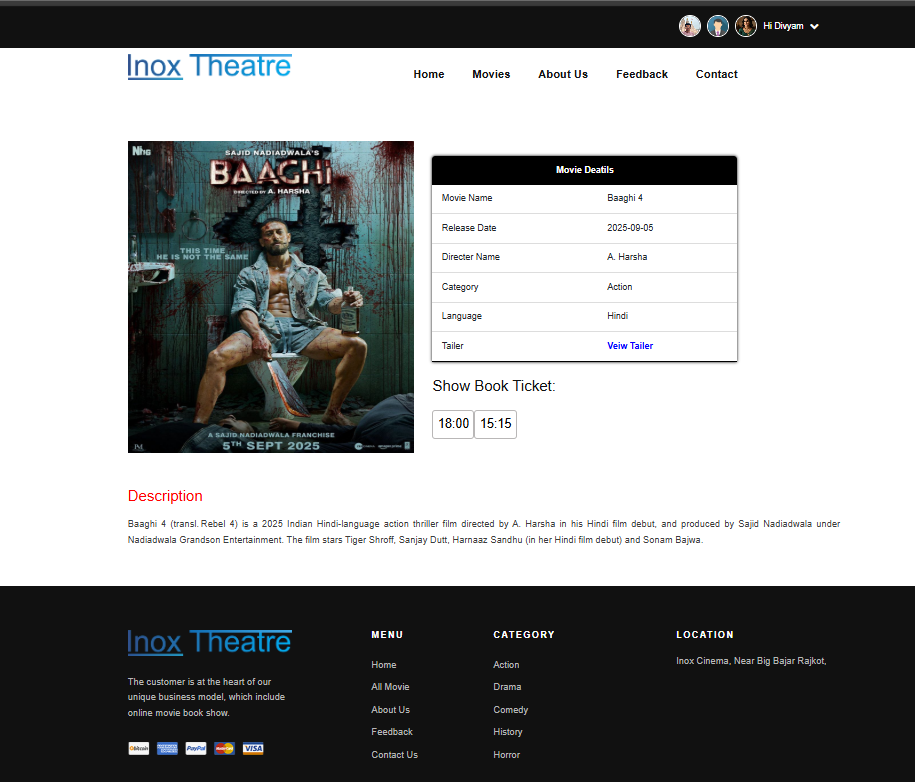Image resolution: width=915 pixels, height=782 pixels.
Task: Click the Visa card icon
Action: 253,748
